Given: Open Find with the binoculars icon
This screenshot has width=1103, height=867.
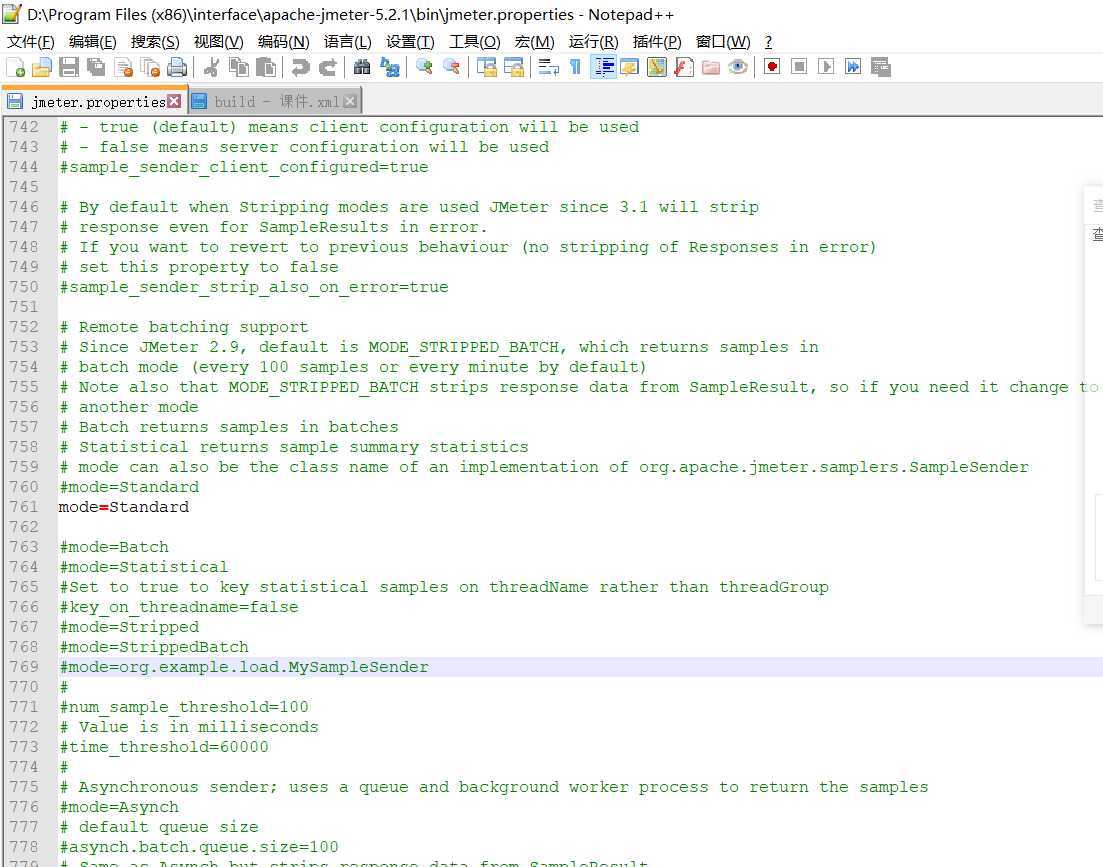Looking at the screenshot, I should (x=362, y=68).
